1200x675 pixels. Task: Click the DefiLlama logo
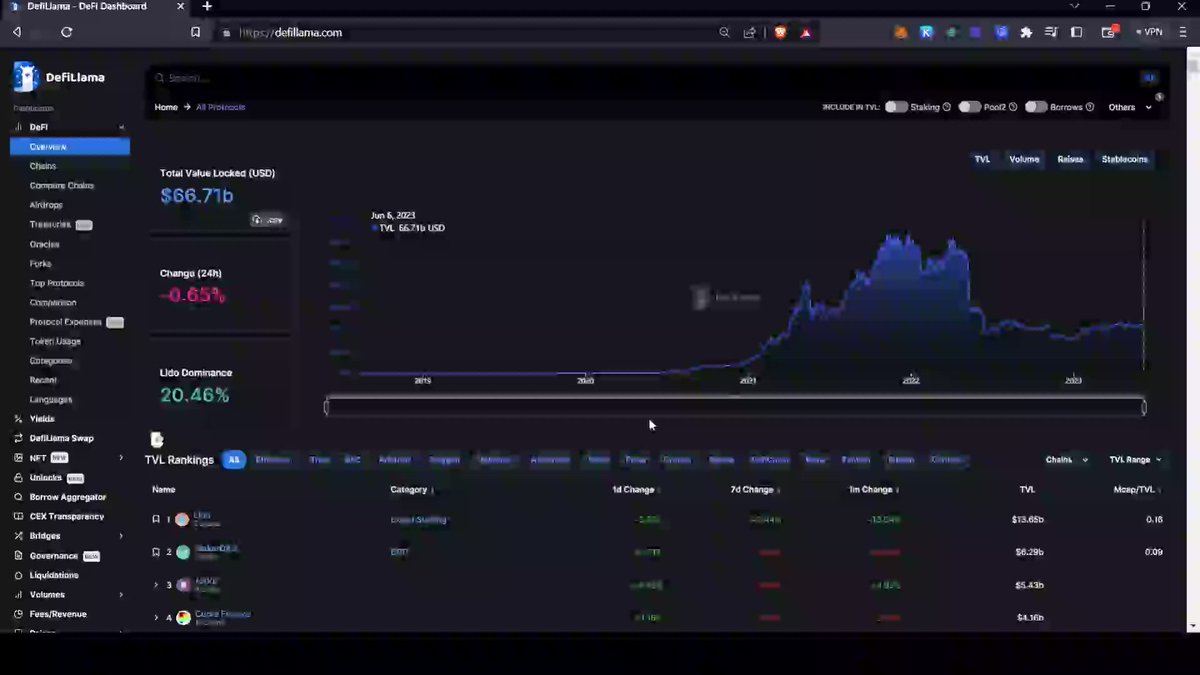(x=58, y=77)
